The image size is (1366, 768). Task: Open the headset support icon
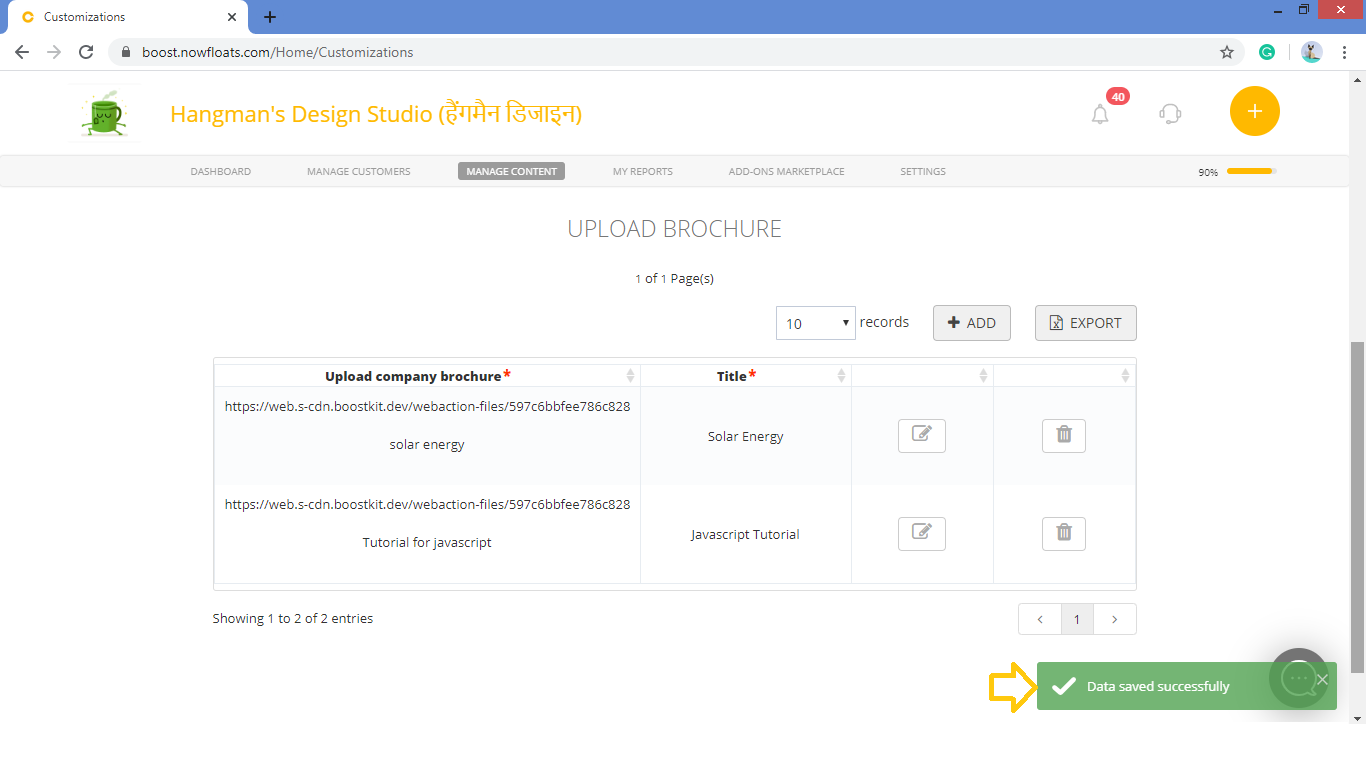(1170, 114)
